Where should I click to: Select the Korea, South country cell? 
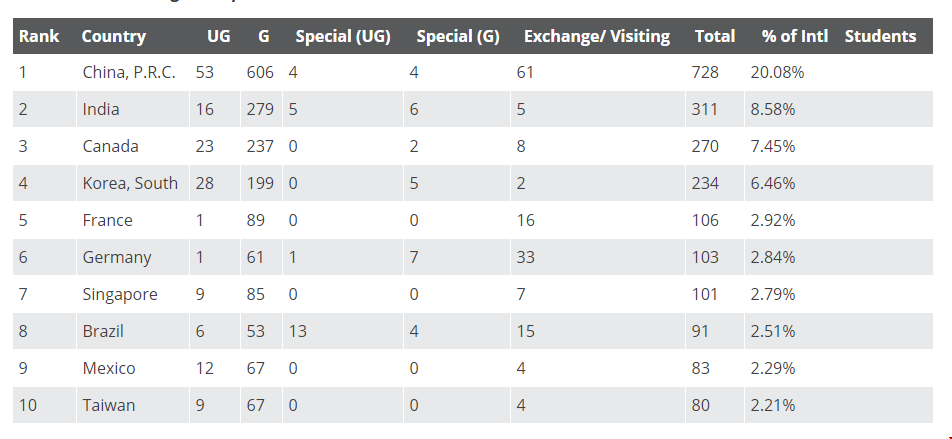tap(130, 183)
